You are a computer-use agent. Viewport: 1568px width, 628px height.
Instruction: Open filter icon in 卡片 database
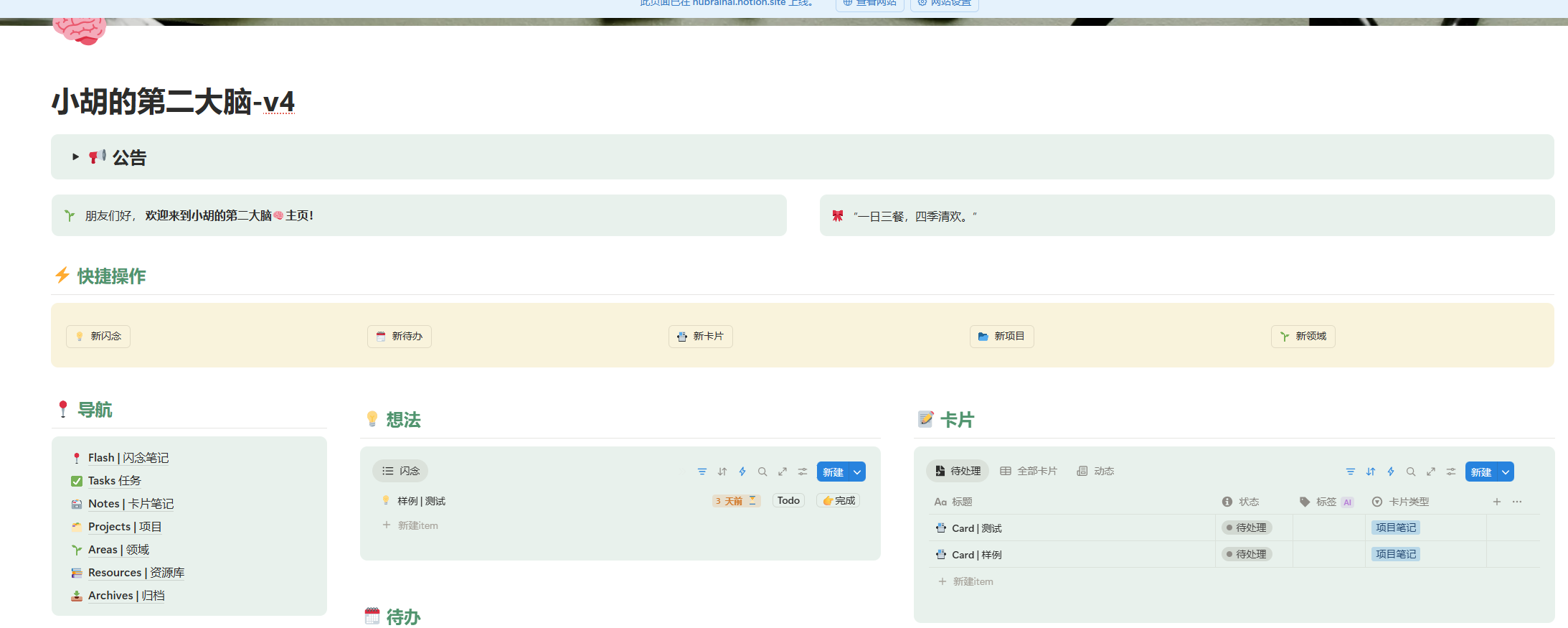click(1351, 472)
